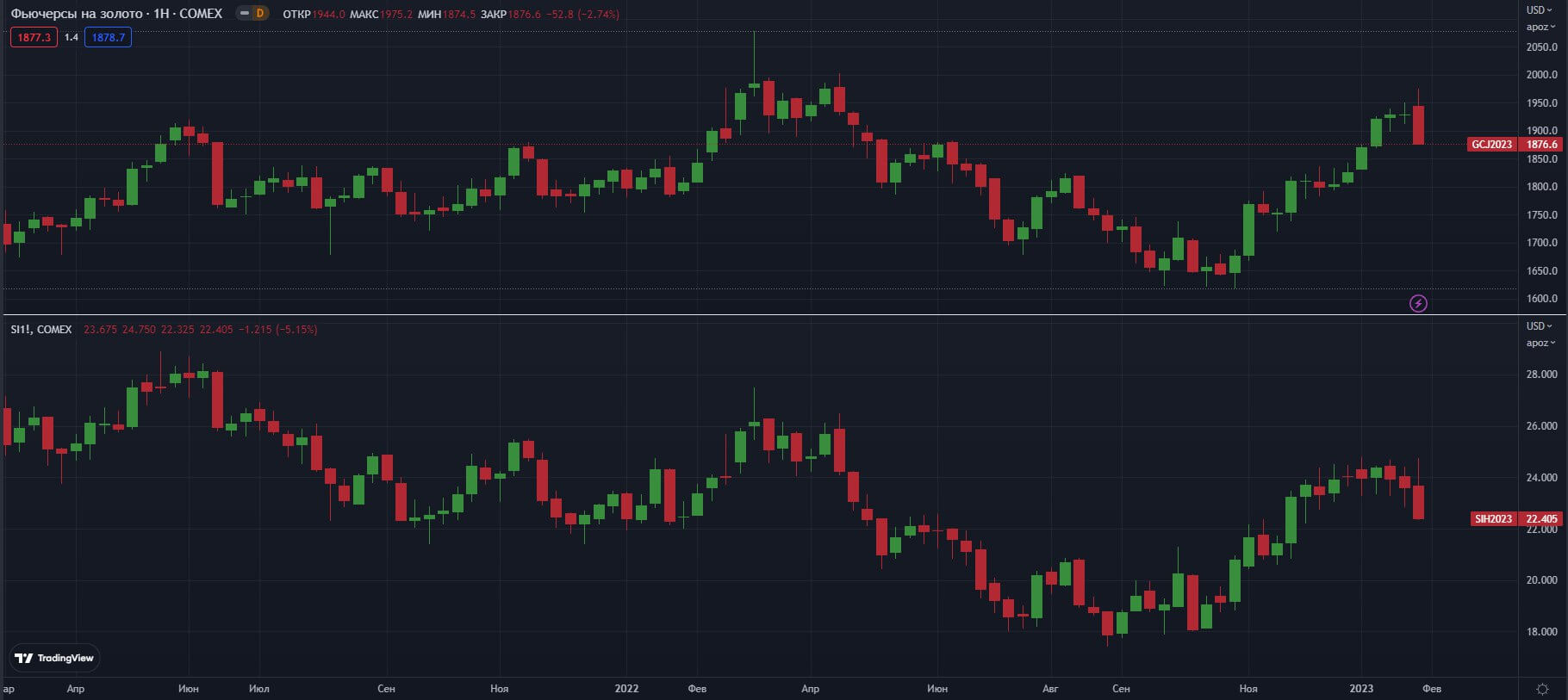1568x700 pixels.
Task: Click the purple lightning bolt icon
Action: click(x=1418, y=303)
